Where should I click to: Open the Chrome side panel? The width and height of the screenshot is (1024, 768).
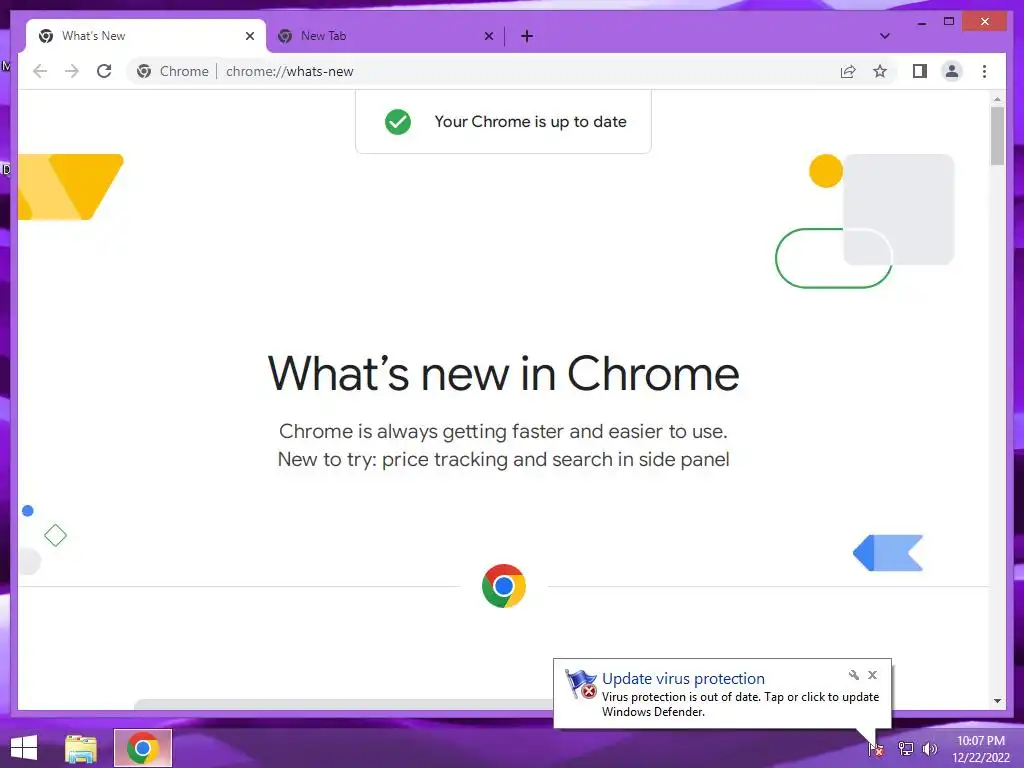coord(920,71)
